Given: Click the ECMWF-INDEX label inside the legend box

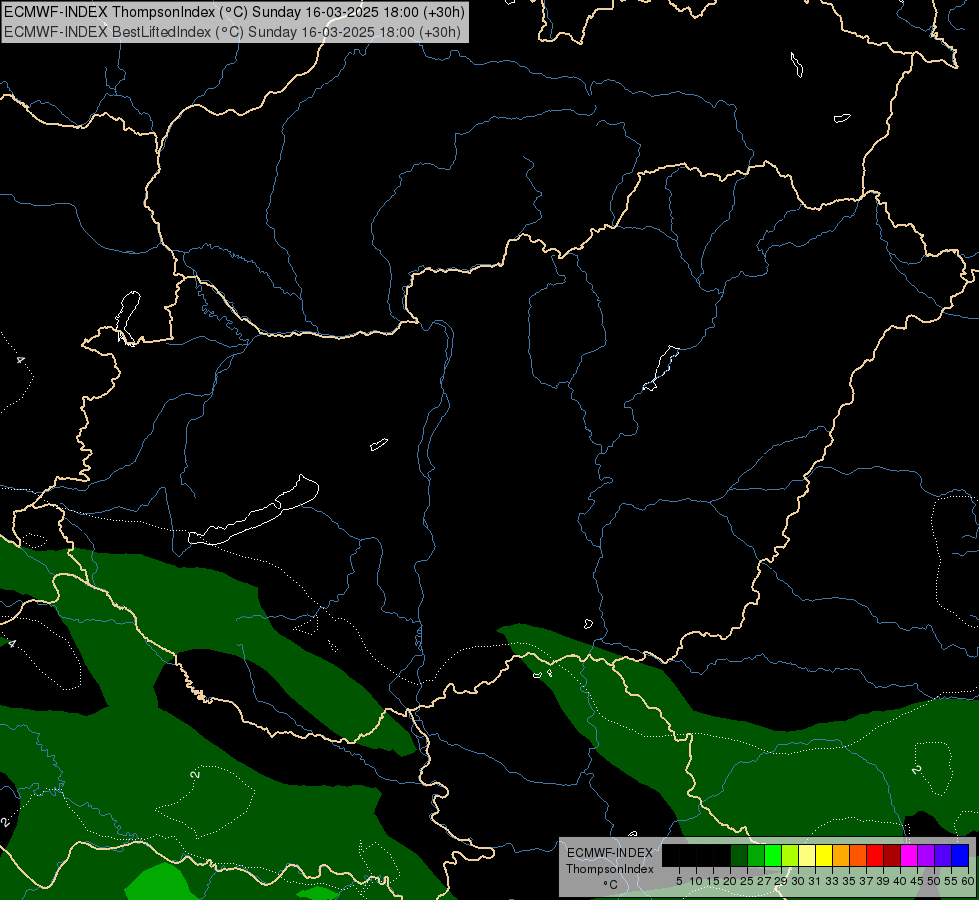Looking at the screenshot, I should pyautogui.click(x=610, y=853).
